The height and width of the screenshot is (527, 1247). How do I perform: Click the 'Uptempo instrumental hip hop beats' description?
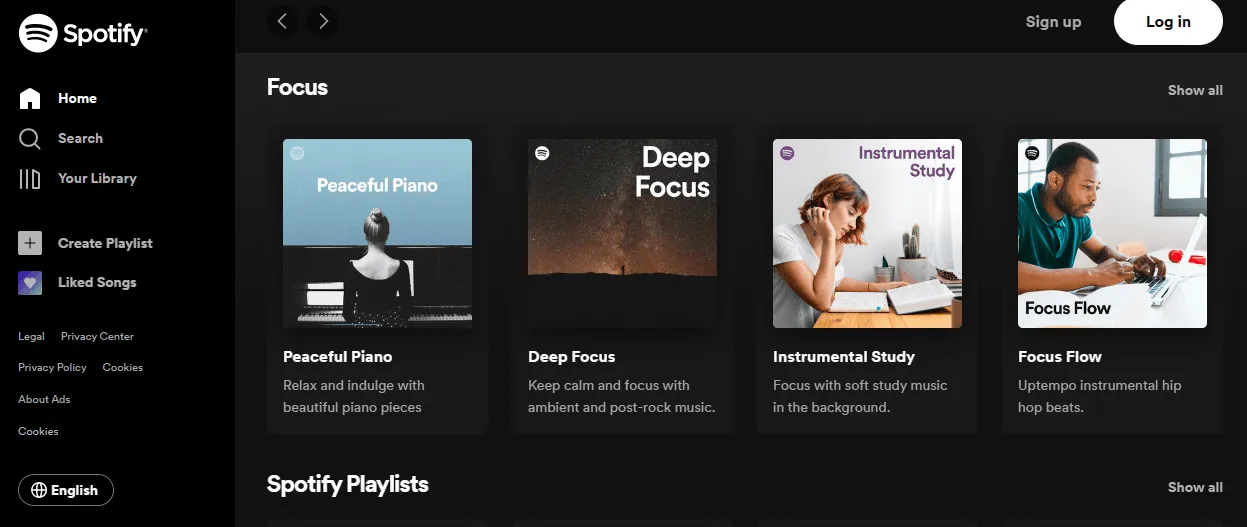(1100, 396)
